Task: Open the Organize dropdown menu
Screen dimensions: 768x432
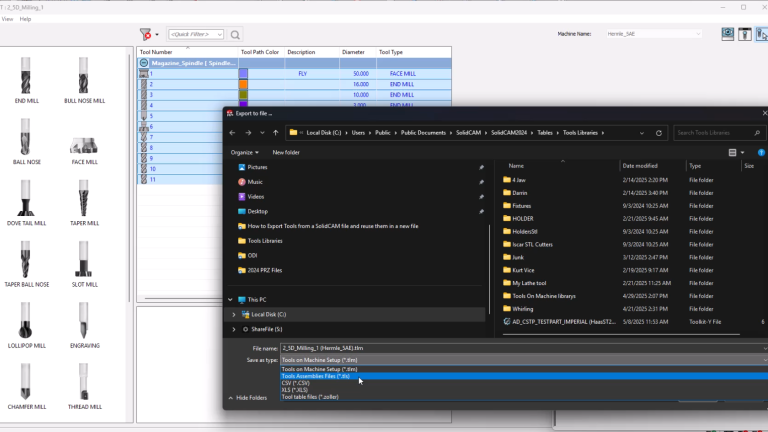Action: pyautogui.click(x=244, y=152)
